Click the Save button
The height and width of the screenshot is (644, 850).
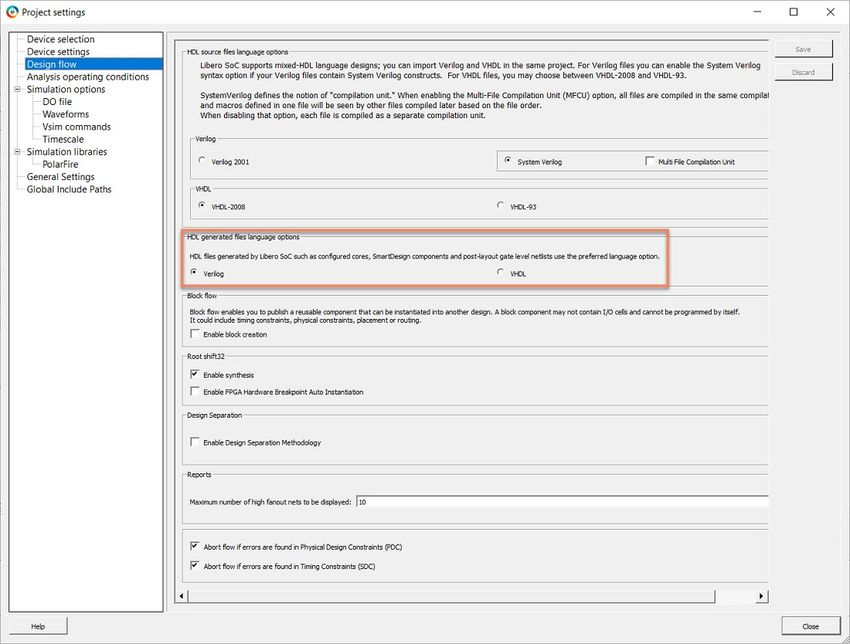coord(803,49)
